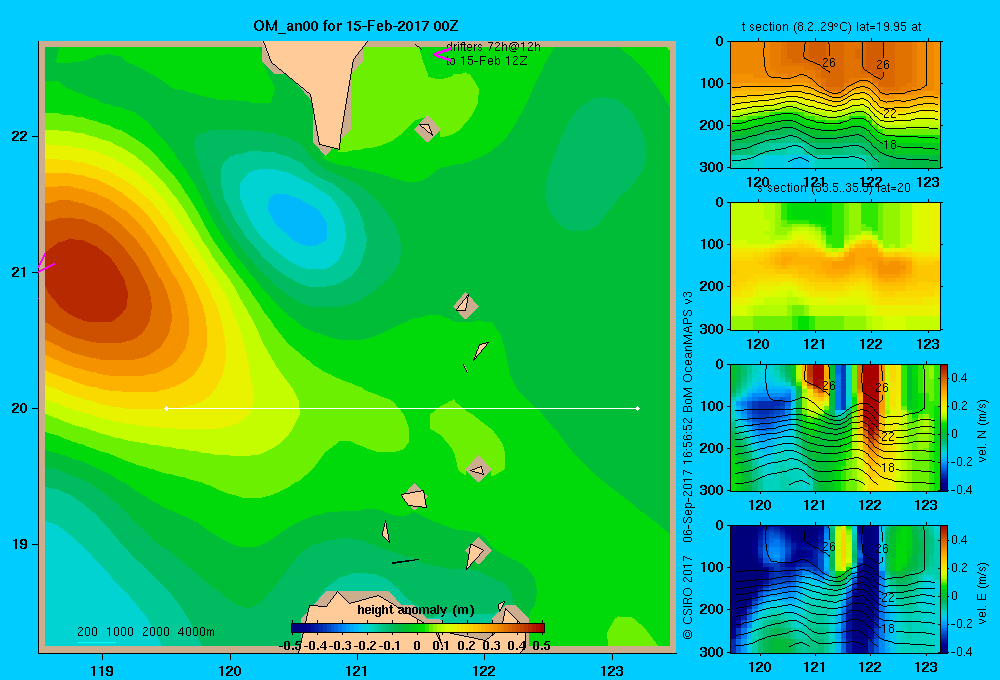The height and width of the screenshot is (680, 1000).
Task: Click the 0.4 tick on the vel. N scale
Action: [x=959, y=378]
